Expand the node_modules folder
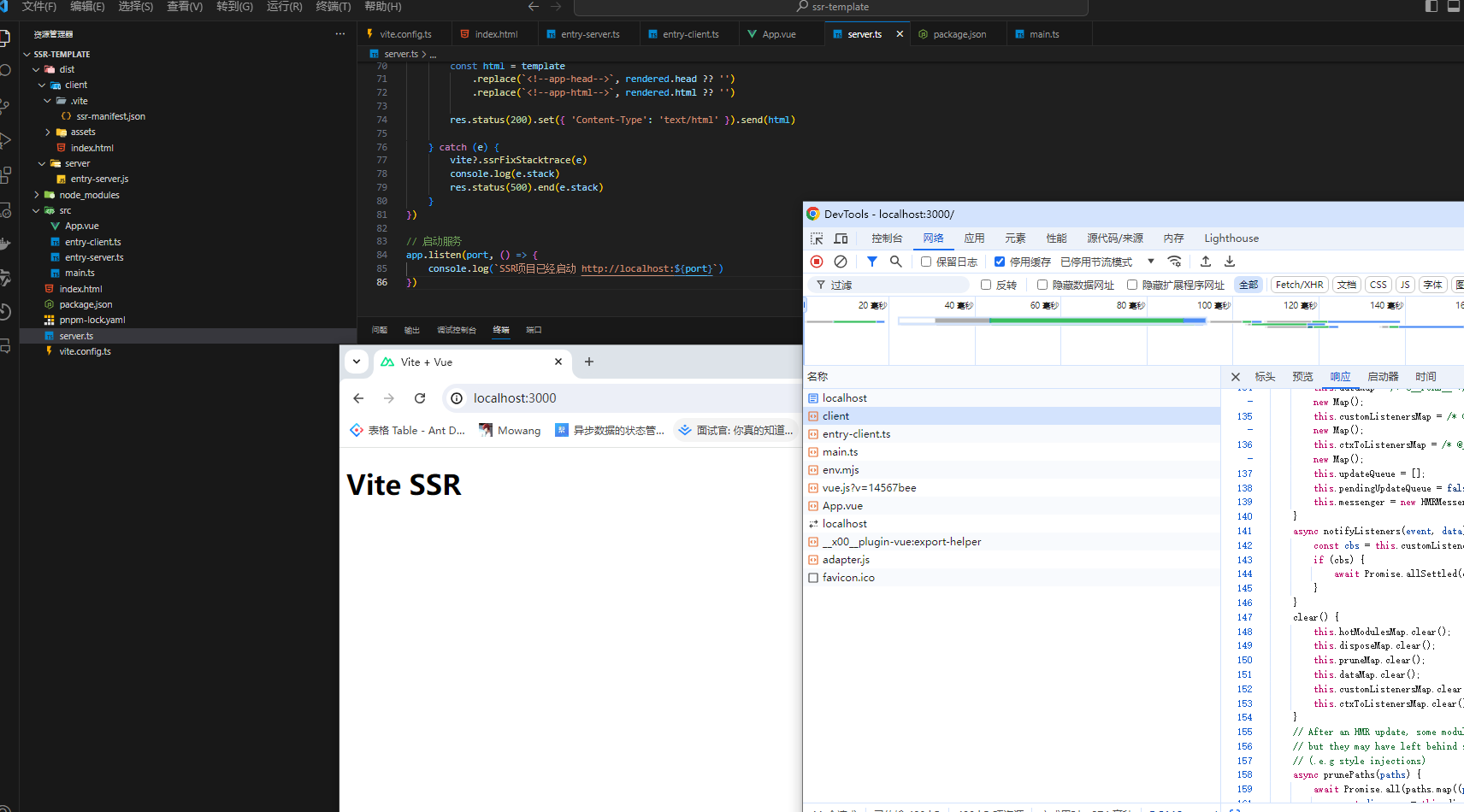This screenshot has height=812, width=1464. 36,195
